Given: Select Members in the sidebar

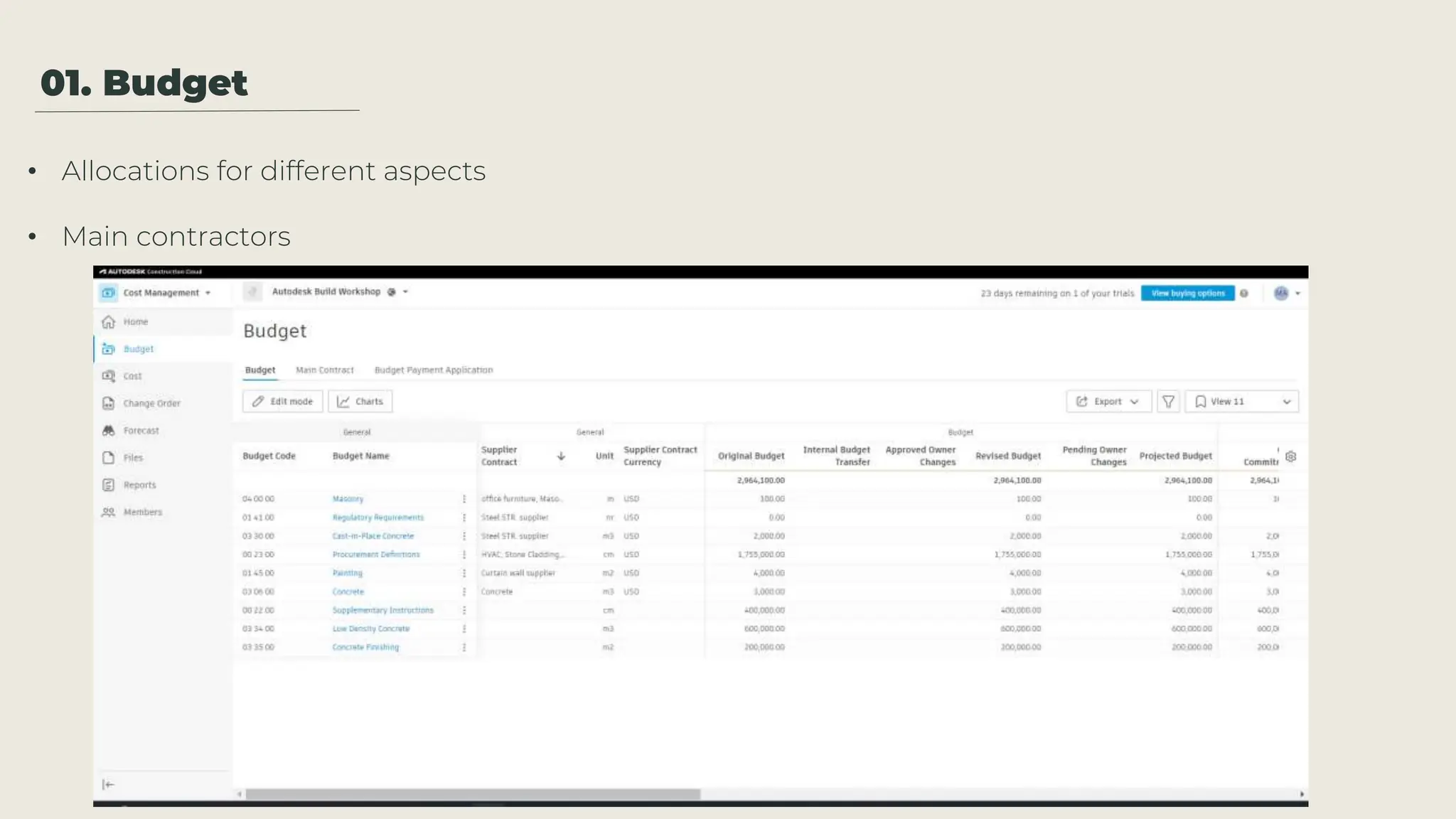Looking at the screenshot, I should point(142,512).
